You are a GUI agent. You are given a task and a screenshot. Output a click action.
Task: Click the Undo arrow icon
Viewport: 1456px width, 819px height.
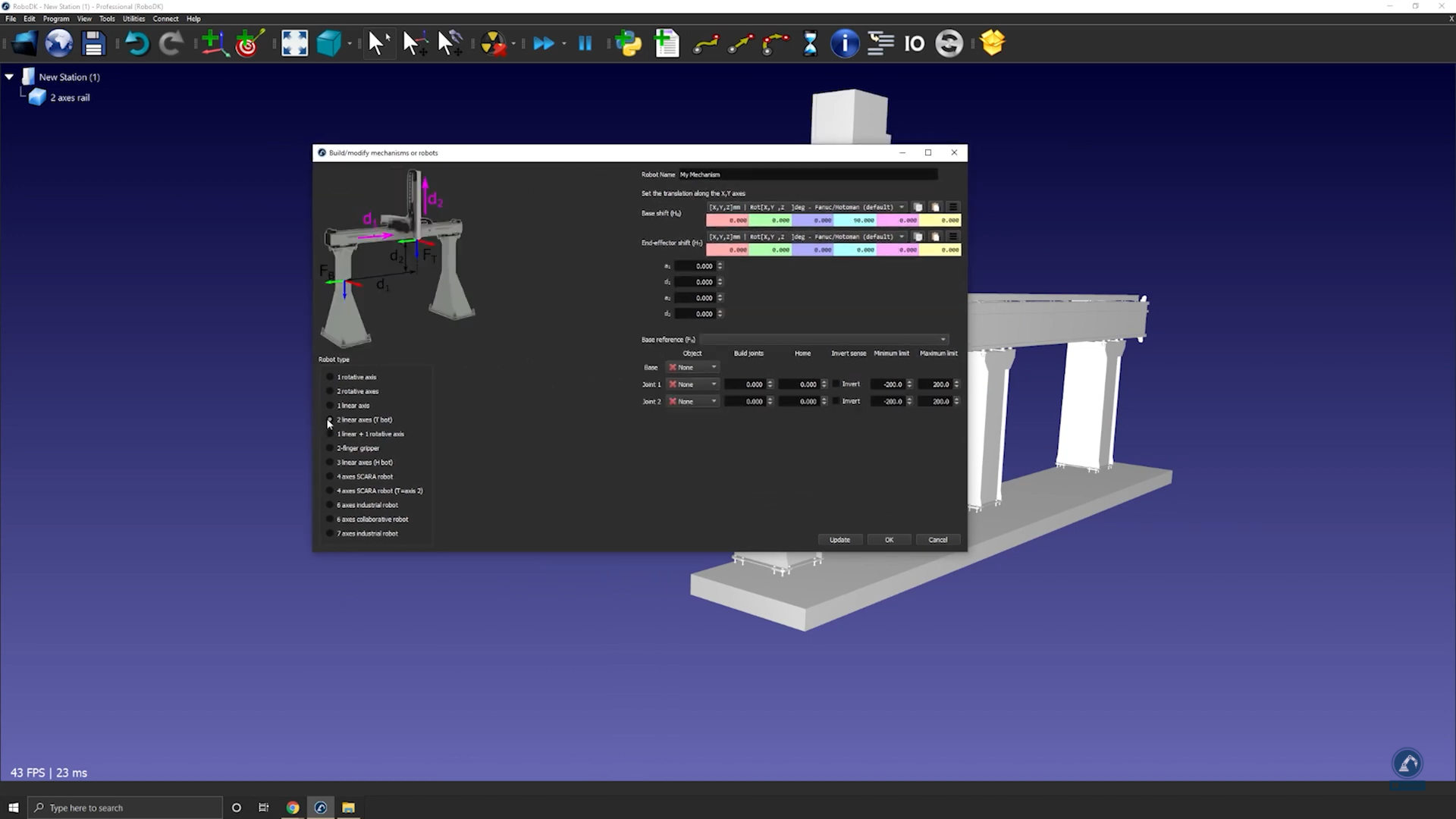(136, 43)
